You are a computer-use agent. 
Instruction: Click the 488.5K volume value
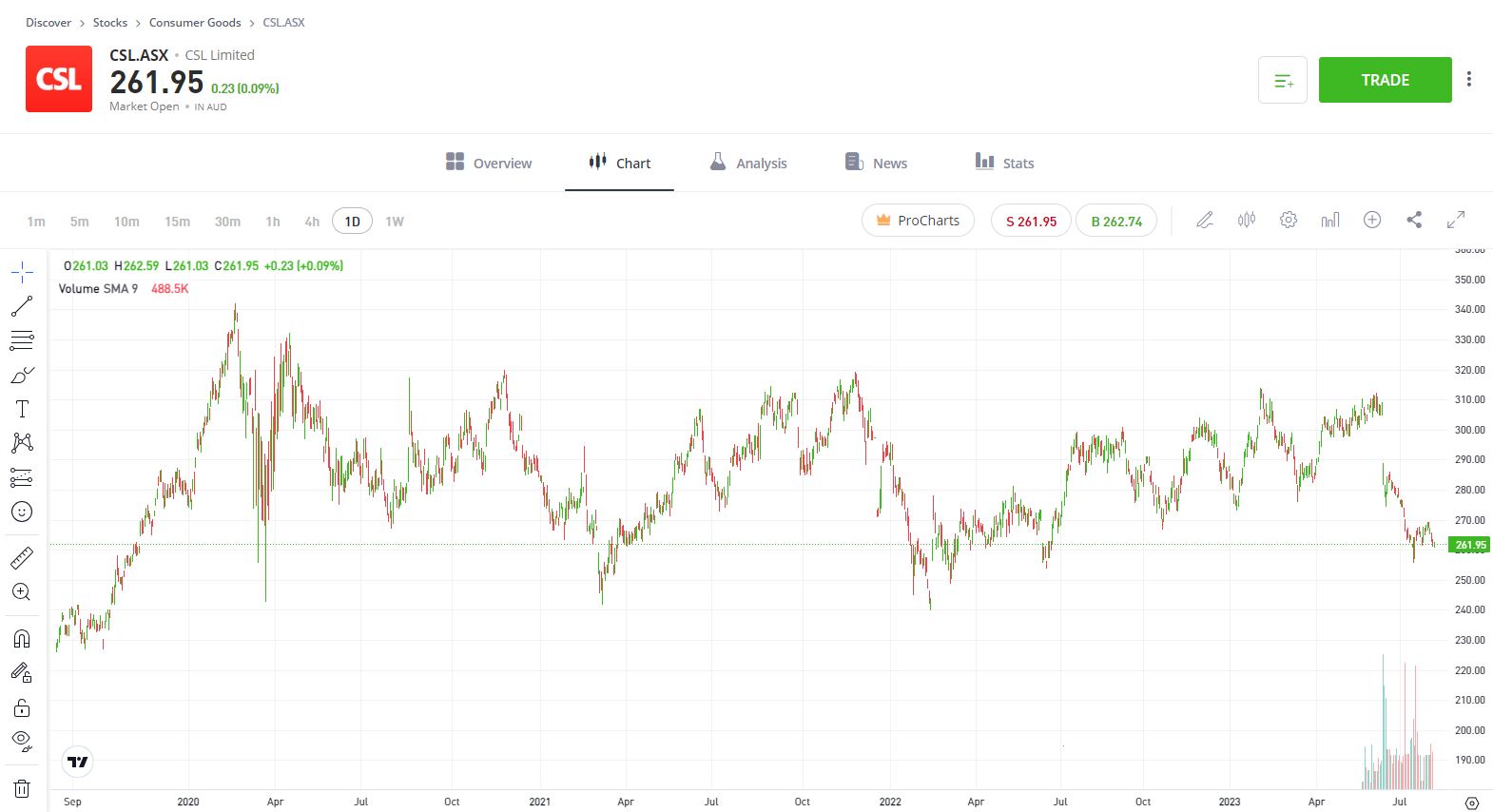[170, 289]
